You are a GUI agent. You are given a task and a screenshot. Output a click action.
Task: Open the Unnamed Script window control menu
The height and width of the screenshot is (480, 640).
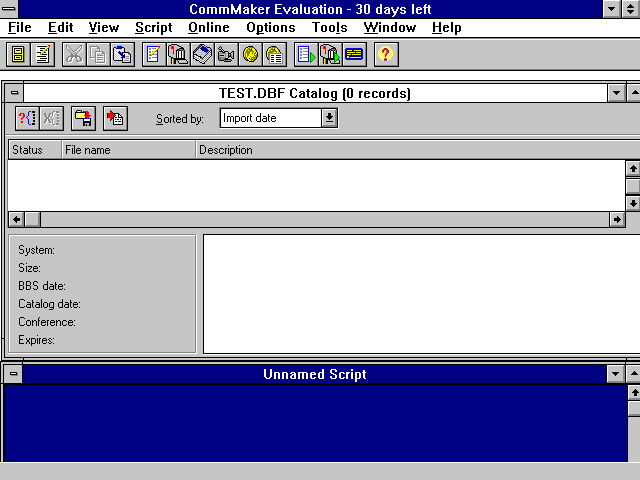(x=14, y=374)
